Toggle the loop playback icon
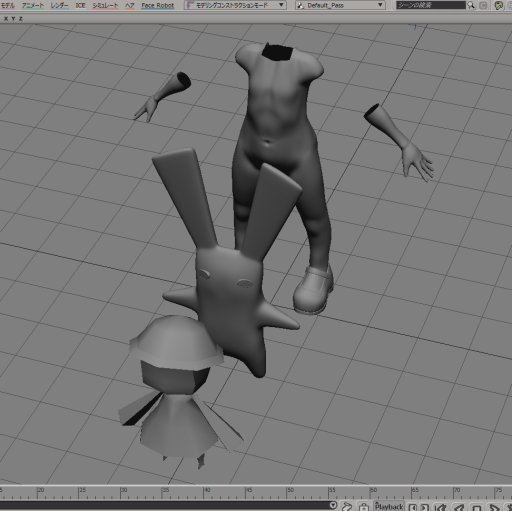 [x=347, y=506]
